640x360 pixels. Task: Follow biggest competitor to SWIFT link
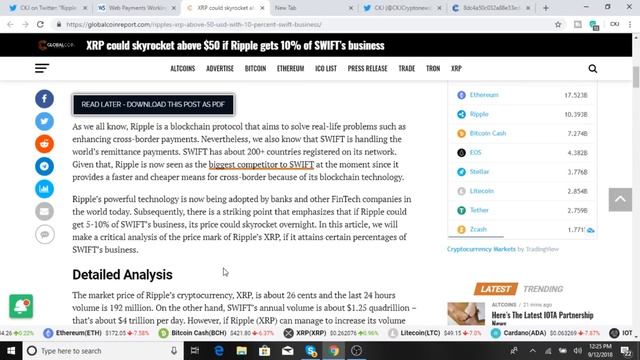(x=261, y=164)
